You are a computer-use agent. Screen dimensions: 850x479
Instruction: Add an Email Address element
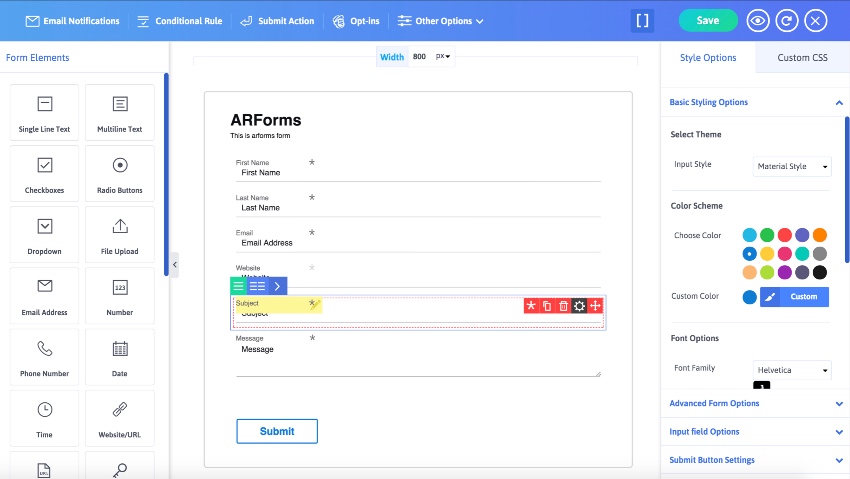point(44,296)
